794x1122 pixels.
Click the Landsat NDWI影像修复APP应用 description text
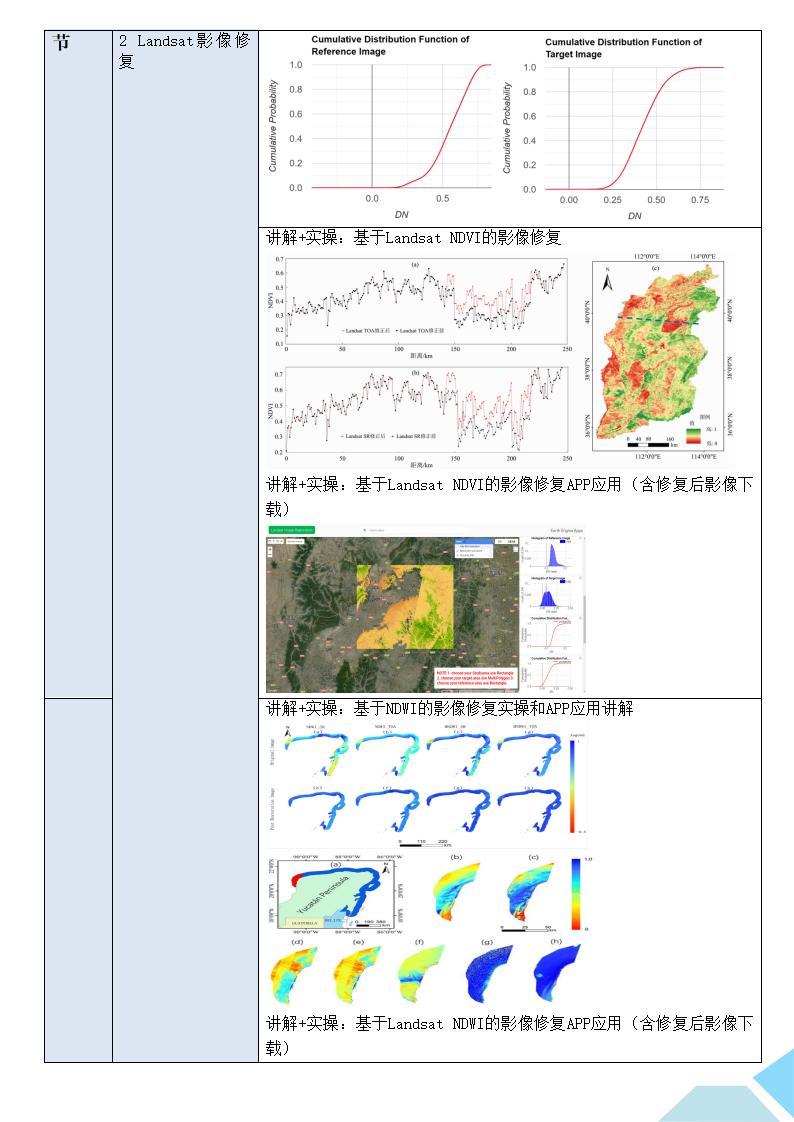(x=509, y=1035)
